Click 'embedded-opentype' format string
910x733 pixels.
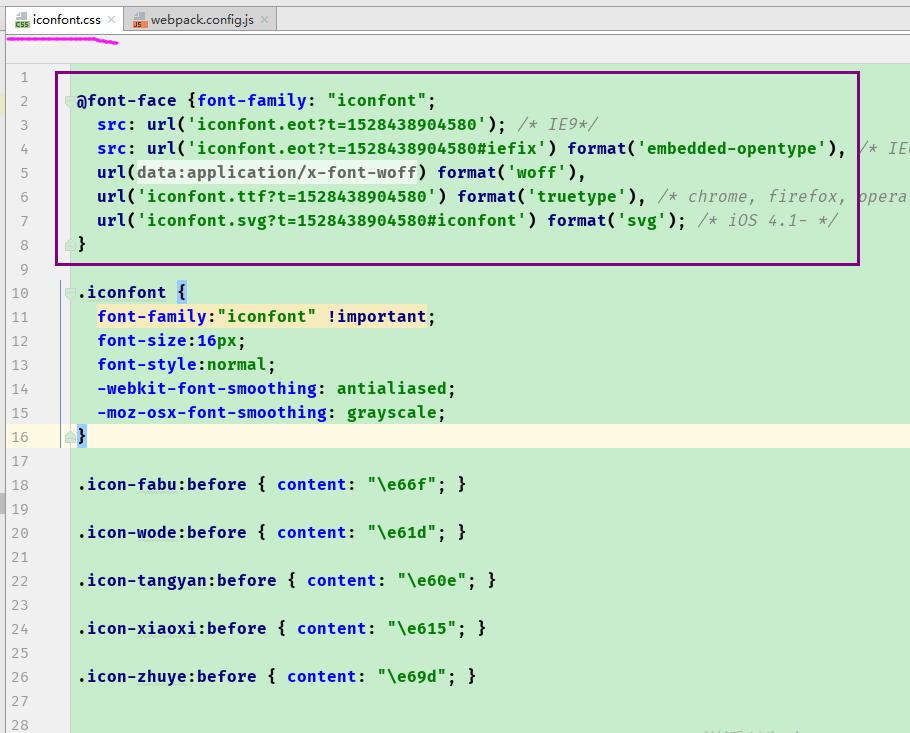tap(731, 149)
